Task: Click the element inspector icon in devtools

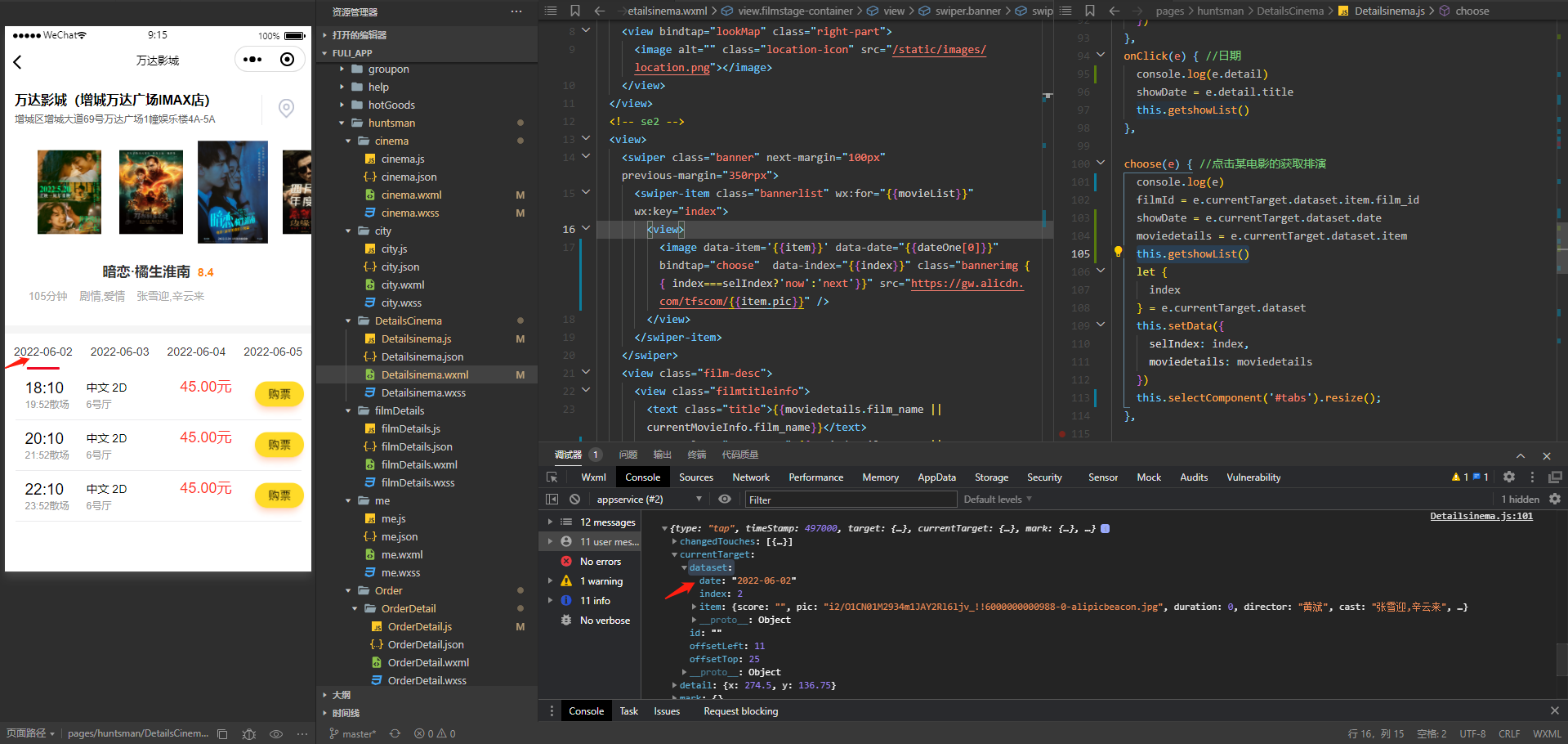Action: coord(552,477)
